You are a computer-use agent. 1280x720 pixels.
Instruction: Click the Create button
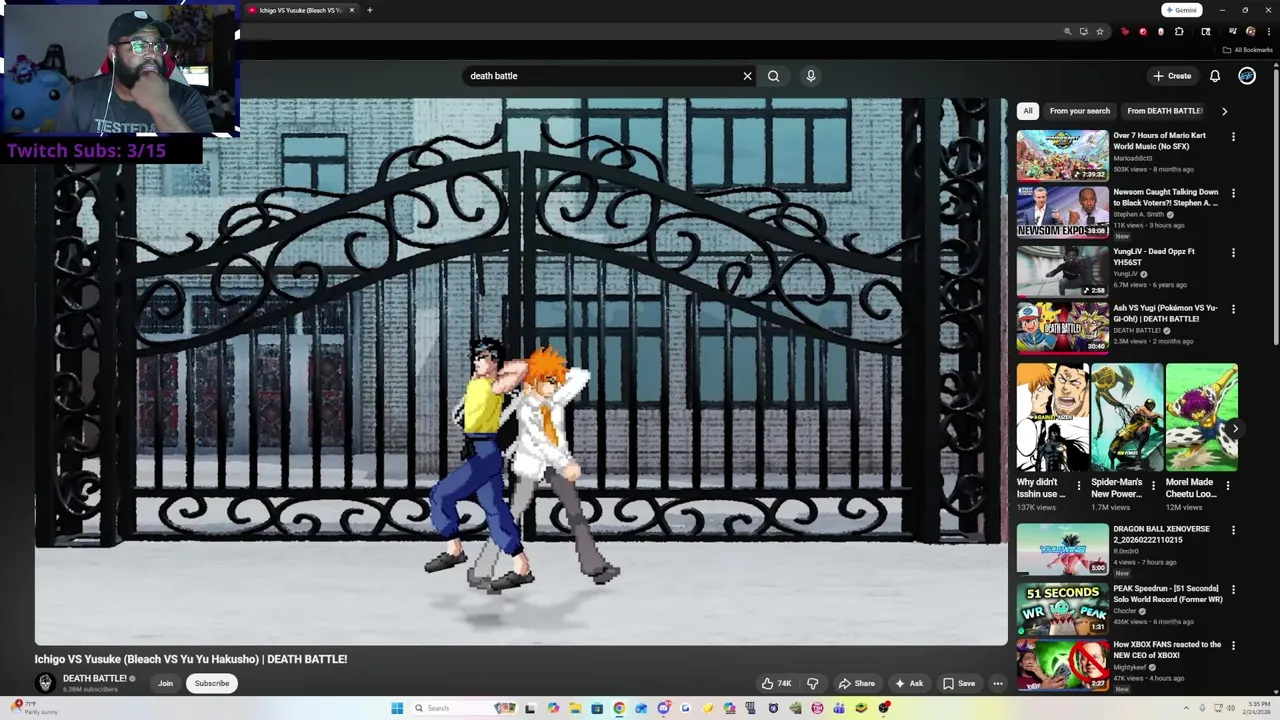pyautogui.click(x=1173, y=76)
